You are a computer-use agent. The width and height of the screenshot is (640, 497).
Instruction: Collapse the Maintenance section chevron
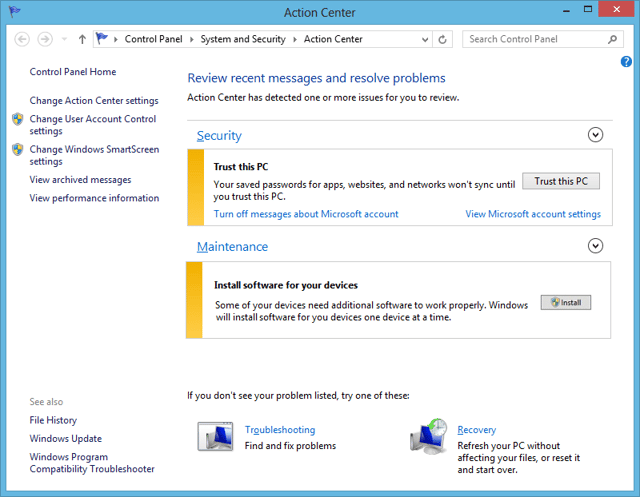(x=596, y=246)
